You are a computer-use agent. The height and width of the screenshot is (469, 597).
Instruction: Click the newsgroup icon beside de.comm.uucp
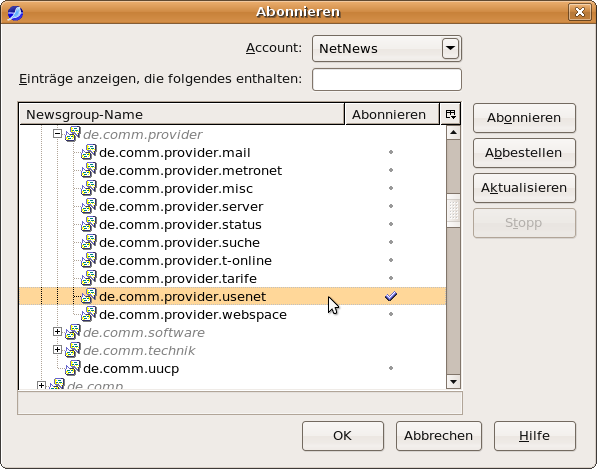(x=73, y=368)
